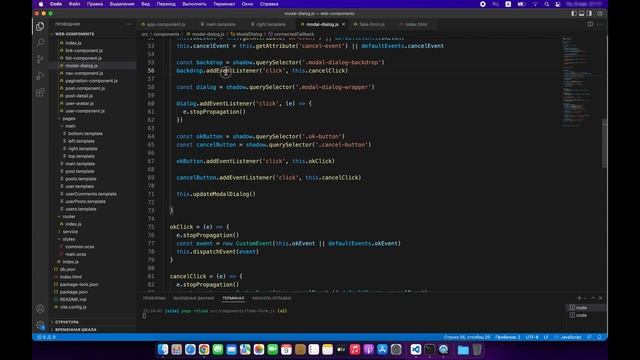Open Google Chrome from the Dock
This screenshot has height=360, width=640.
(x=204, y=349)
